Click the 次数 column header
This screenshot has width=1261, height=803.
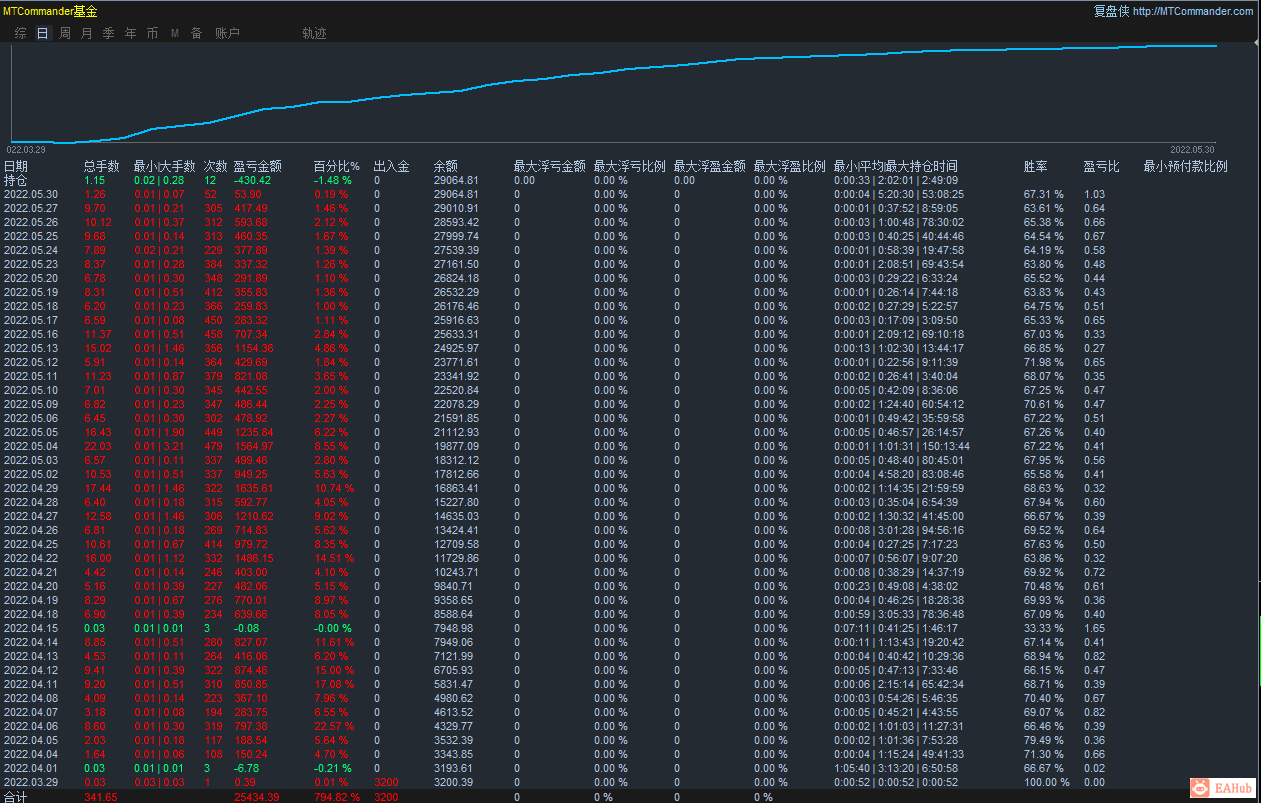tap(215, 167)
